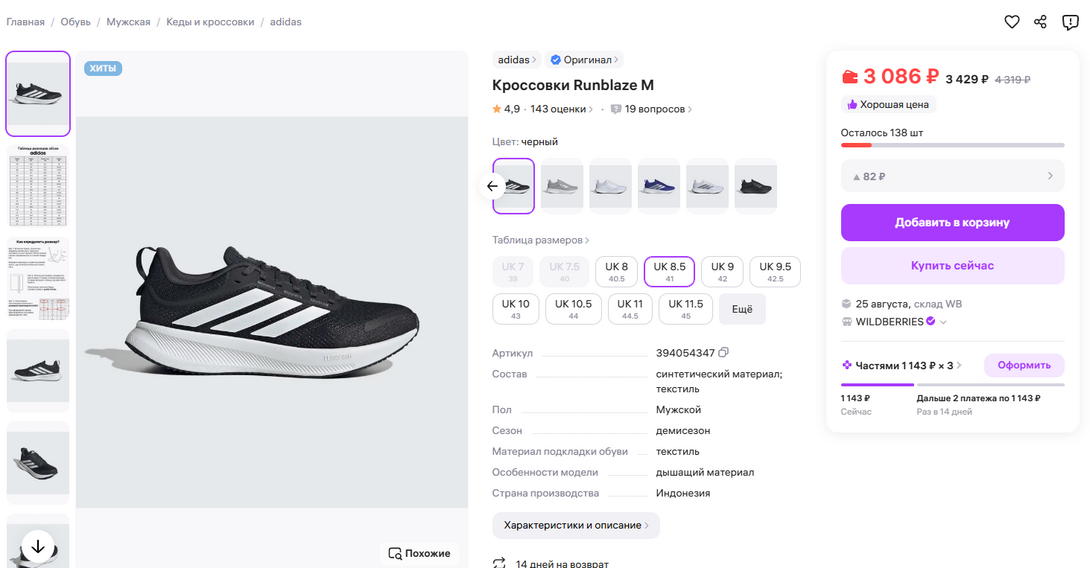Expand the 82 ₽ price change row
Image resolution: width=1090 pixels, height=568 pixels.
coord(952,177)
